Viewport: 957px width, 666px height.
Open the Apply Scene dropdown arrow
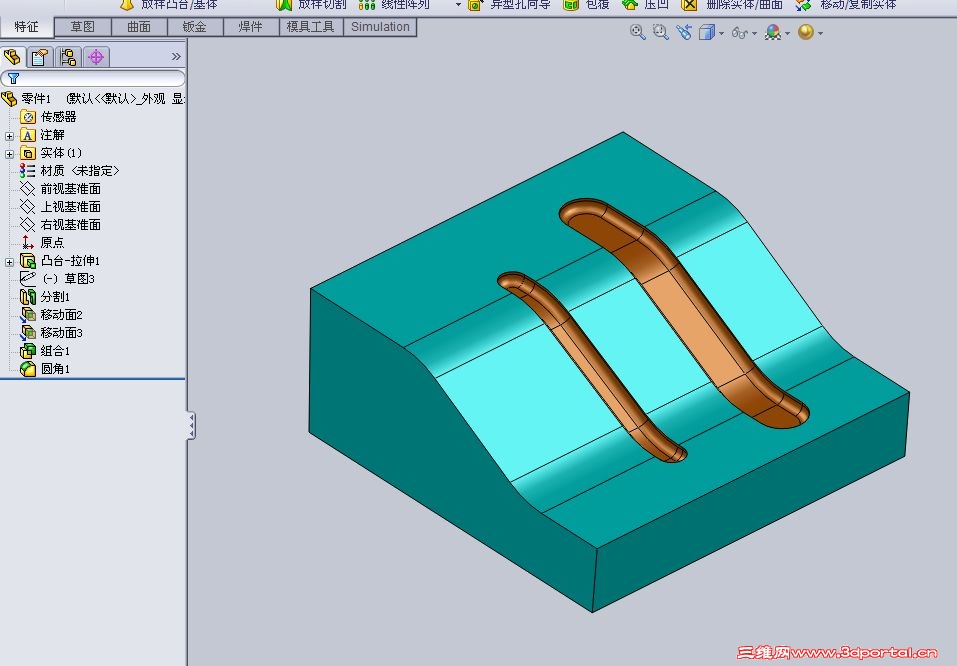820,33
